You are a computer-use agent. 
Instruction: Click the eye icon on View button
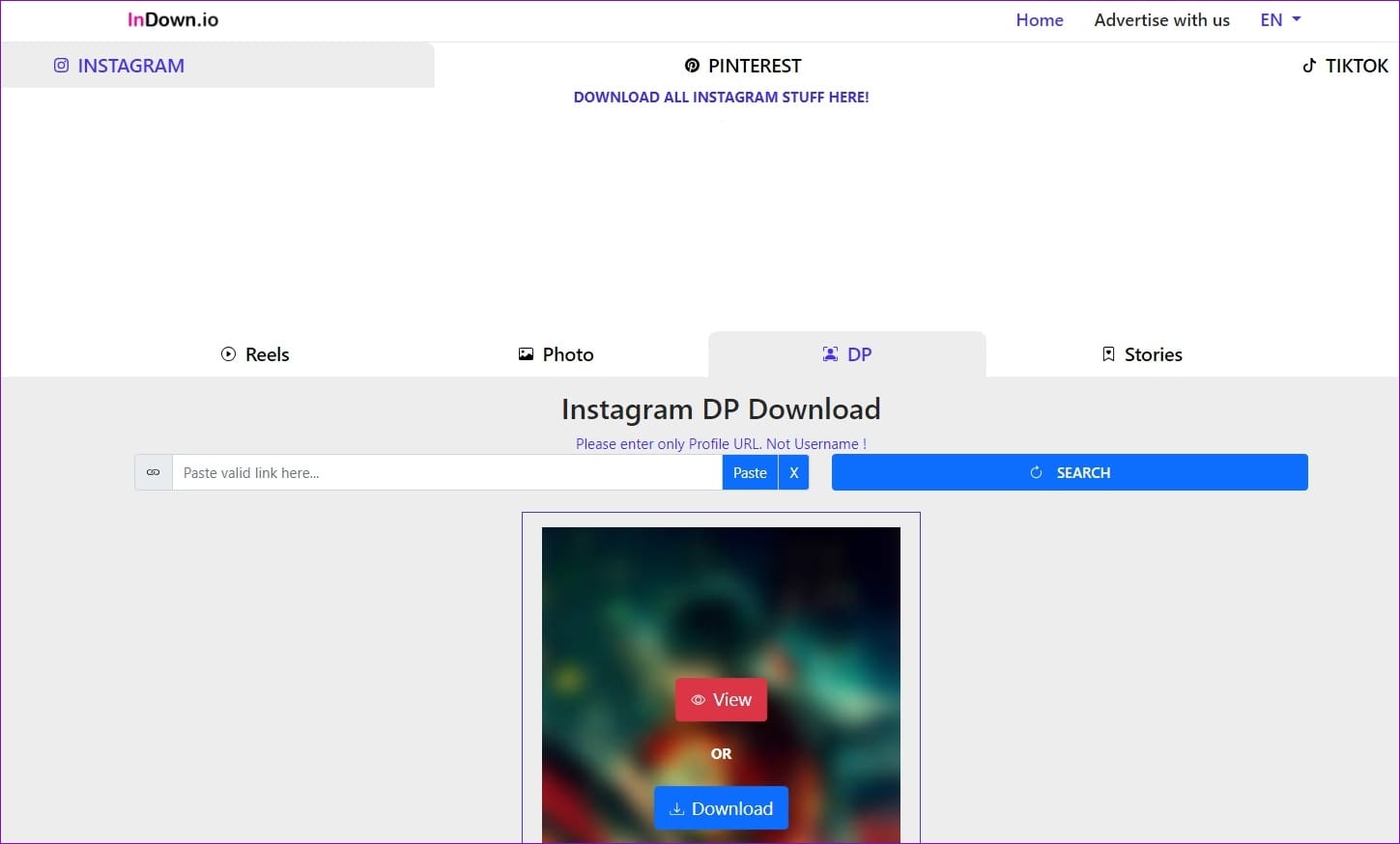[x=698, y=700]
